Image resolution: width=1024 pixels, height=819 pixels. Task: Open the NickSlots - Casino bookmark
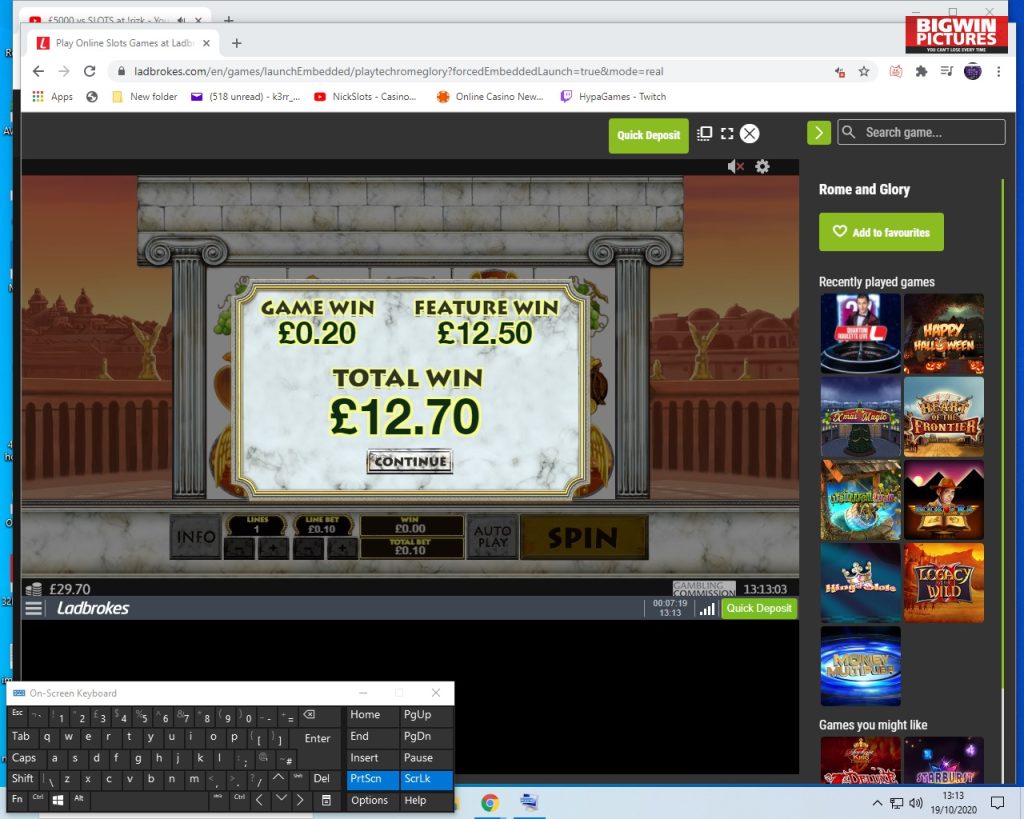[x=365, y=97]
